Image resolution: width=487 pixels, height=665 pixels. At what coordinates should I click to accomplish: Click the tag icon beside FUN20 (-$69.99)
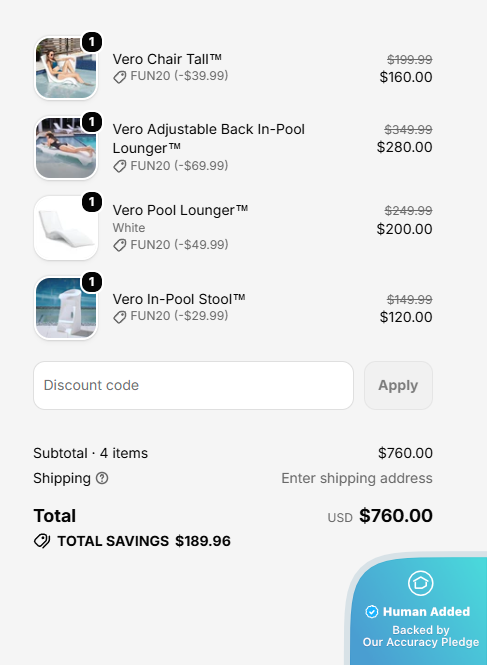coord(120,166)
